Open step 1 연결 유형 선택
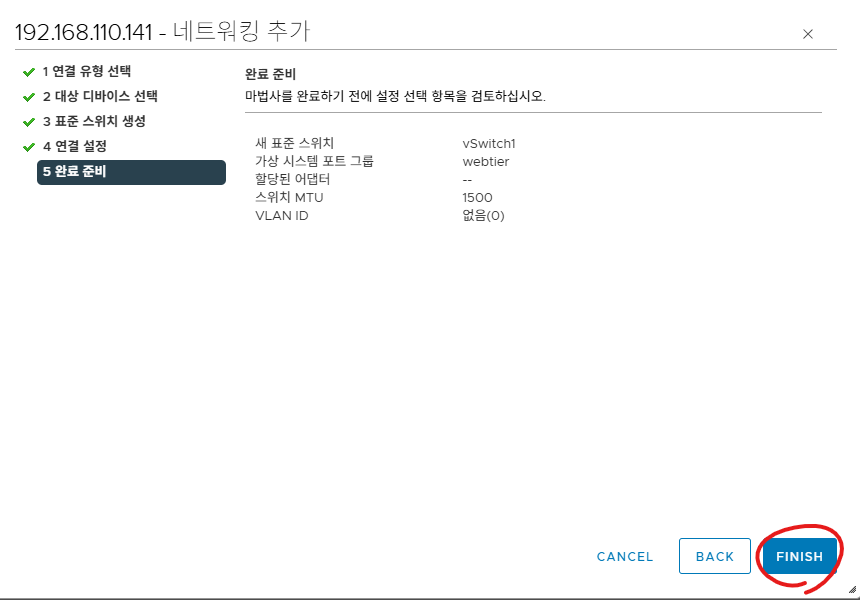The height and width of the screenshot is (600, 860). [x=87, y=71]
